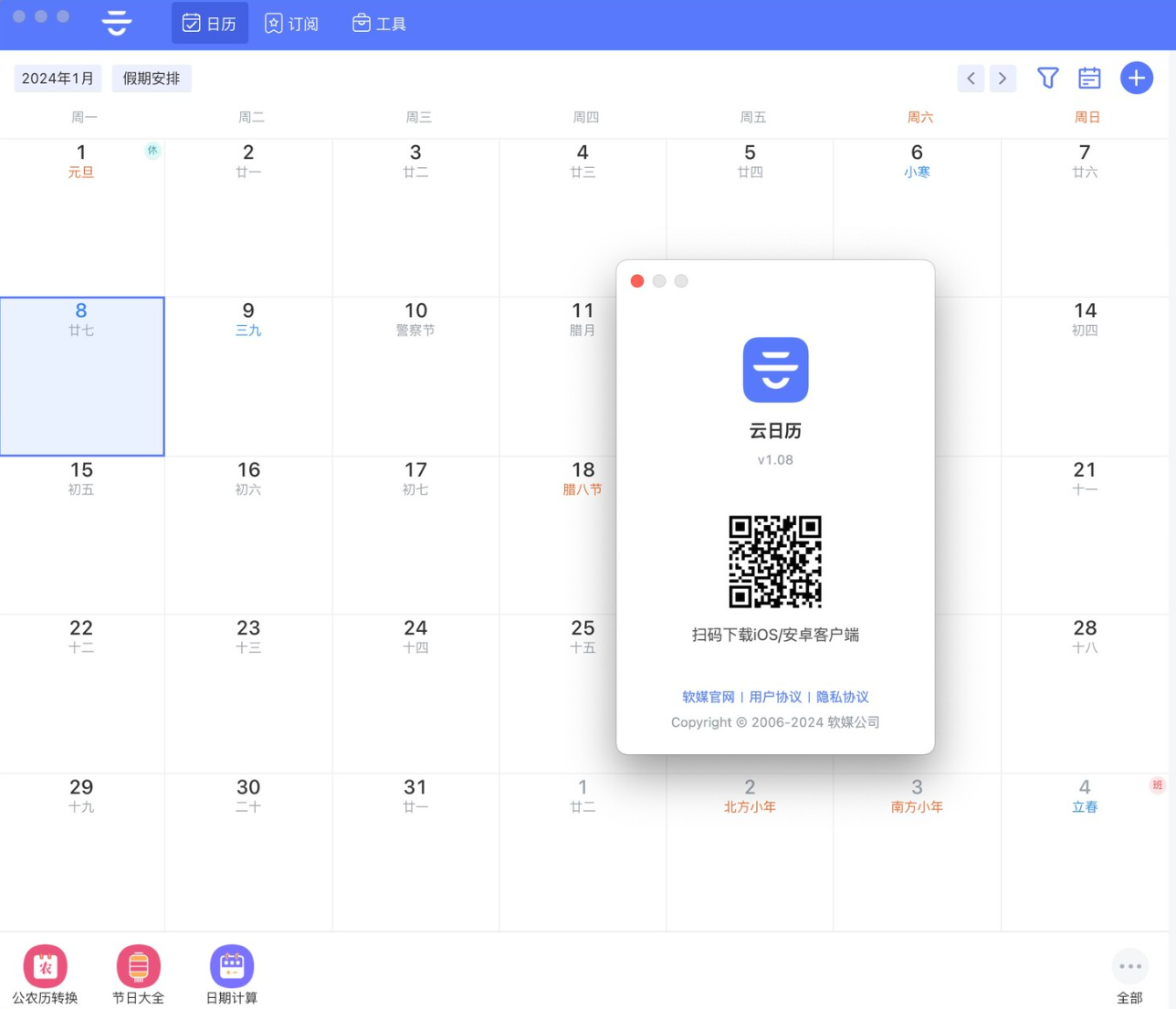
Task: Open 节日大全 festivals tool
Action: pos(139,974)
